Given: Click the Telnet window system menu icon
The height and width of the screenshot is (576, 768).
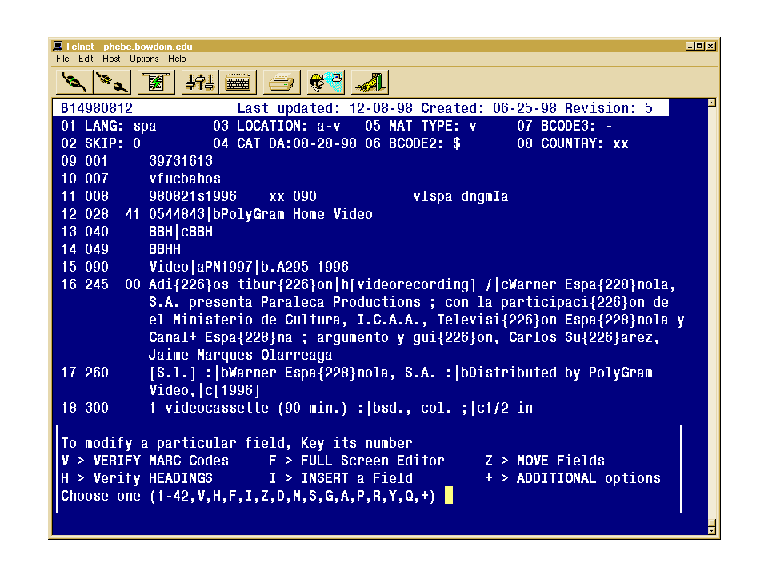Looking at the screenshot, I should [58, 46].
